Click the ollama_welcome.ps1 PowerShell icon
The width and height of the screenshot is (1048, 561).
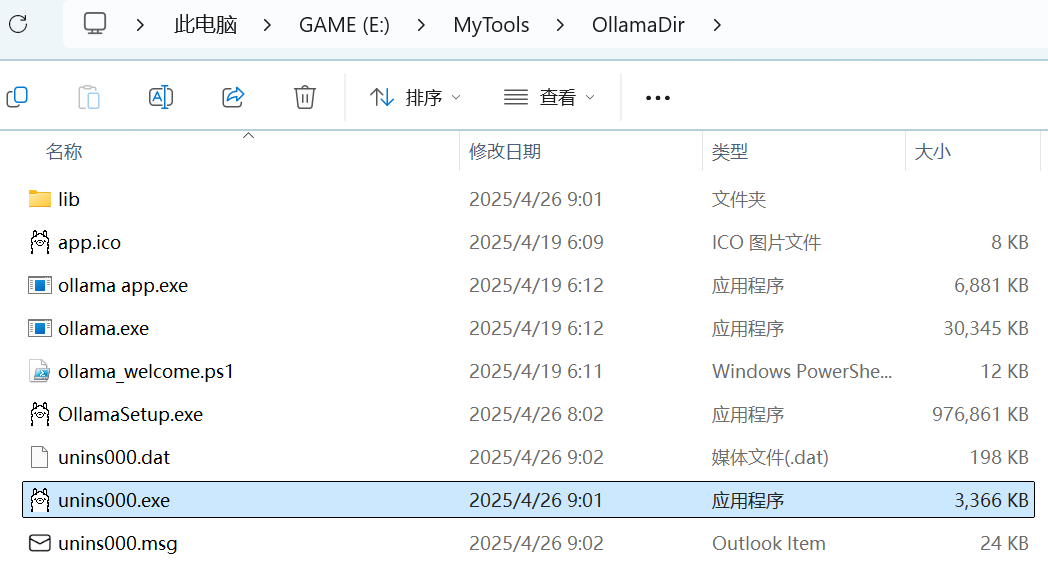coord(39,371)
